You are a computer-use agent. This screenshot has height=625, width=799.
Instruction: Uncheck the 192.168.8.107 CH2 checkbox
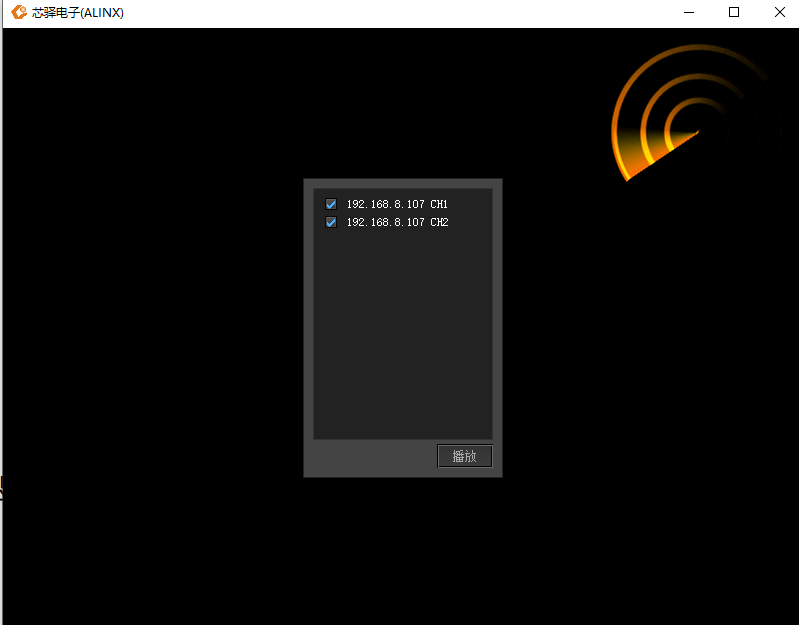click(331, 223)
